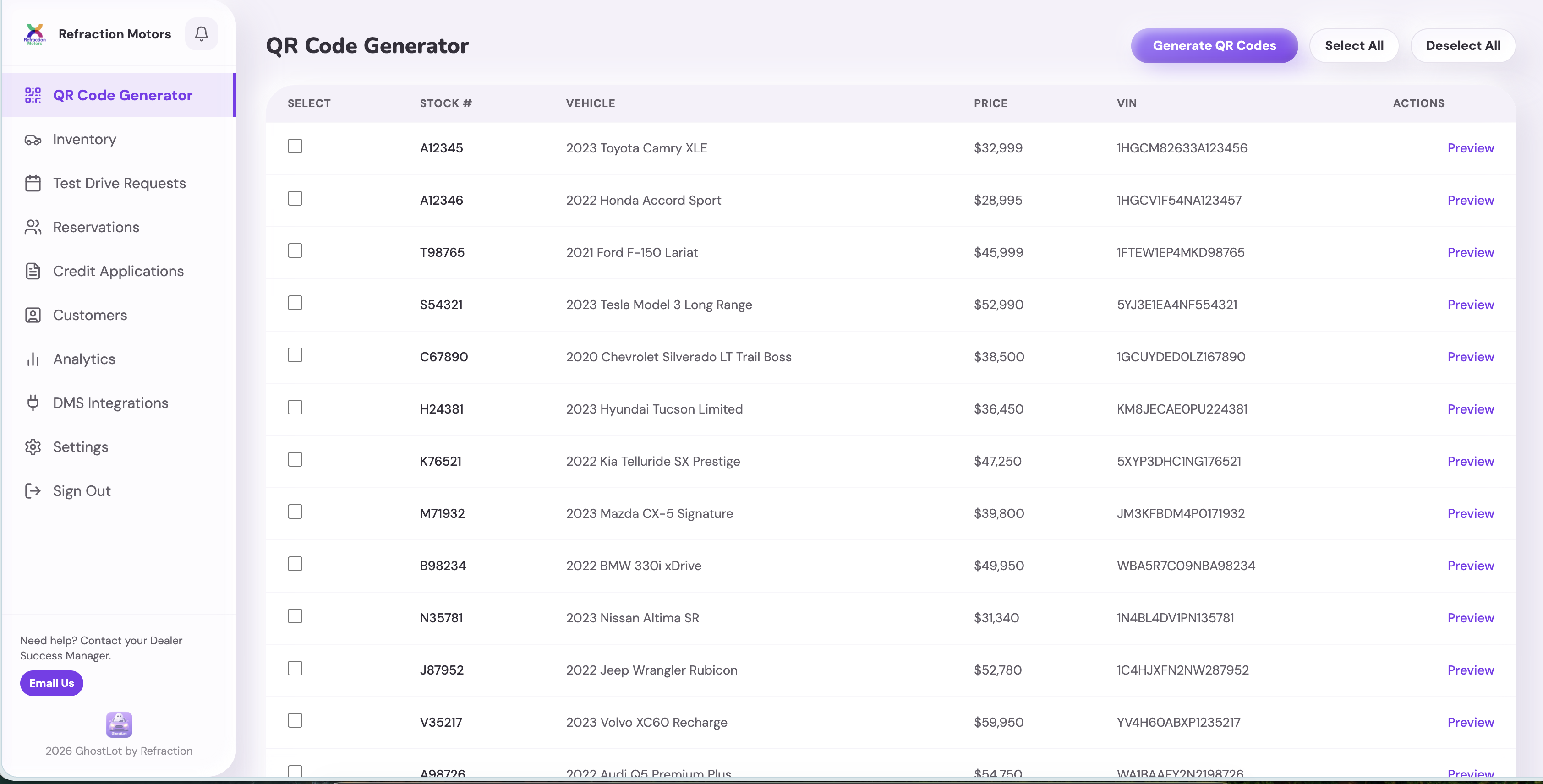Click the notification bell icon
Viewport: 1543px width, 784px height.
tap(201, 33)
